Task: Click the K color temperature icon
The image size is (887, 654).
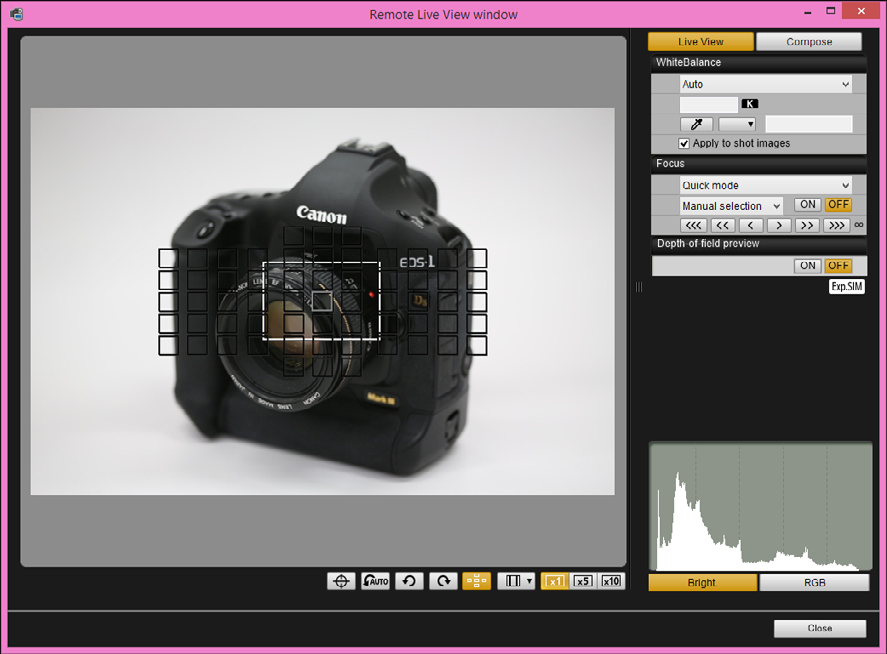Action: point(750,104)
